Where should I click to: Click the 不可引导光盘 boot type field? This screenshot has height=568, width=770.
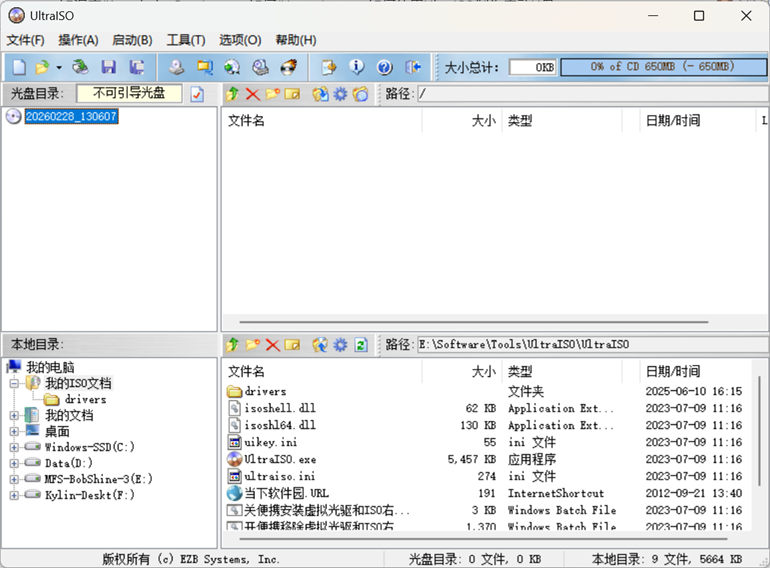pyautogui.click(x=129, y=93)
